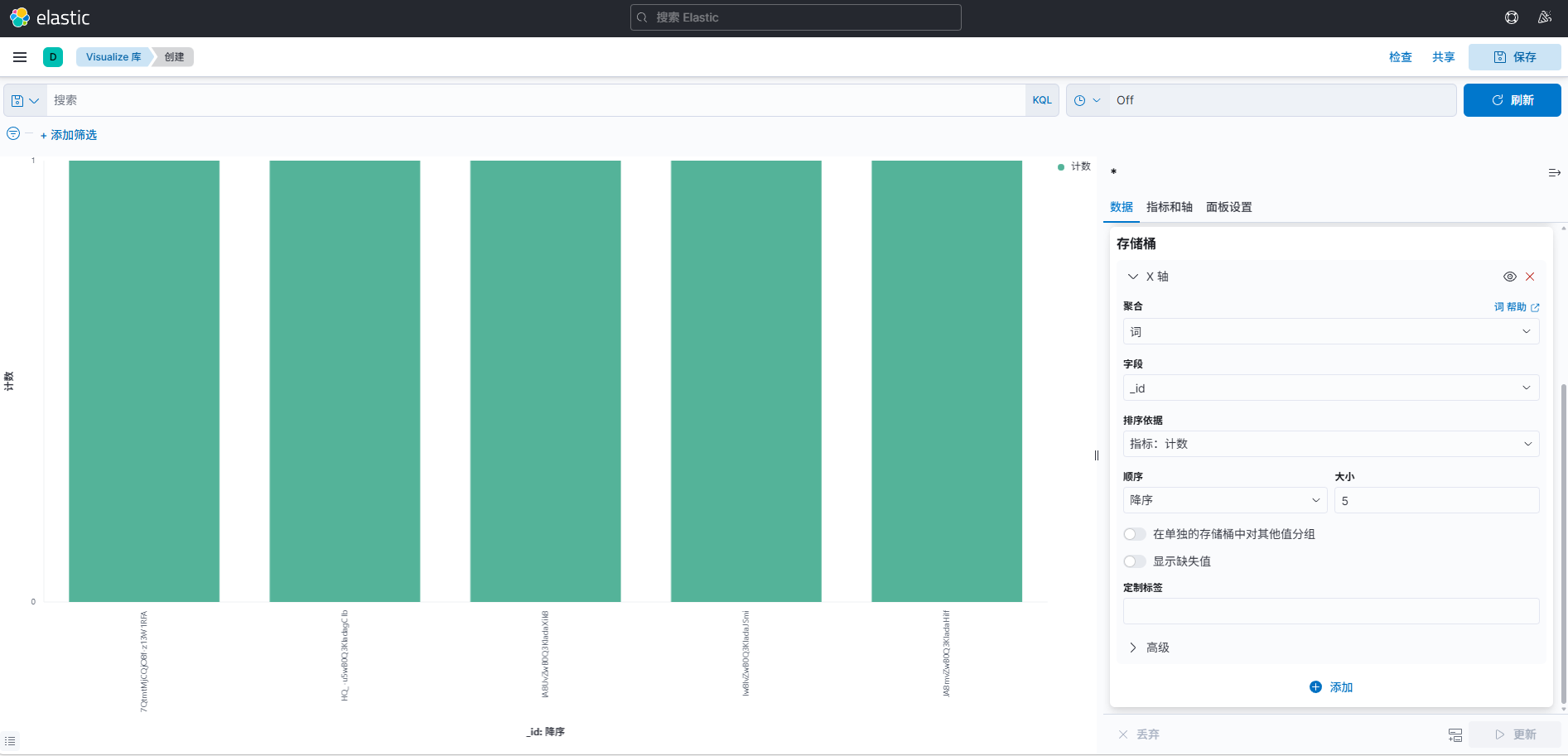Screen dimensions: 1568x756
Task: Toggle X-axis bucket visibility eye
Action: click(1509, 277)
